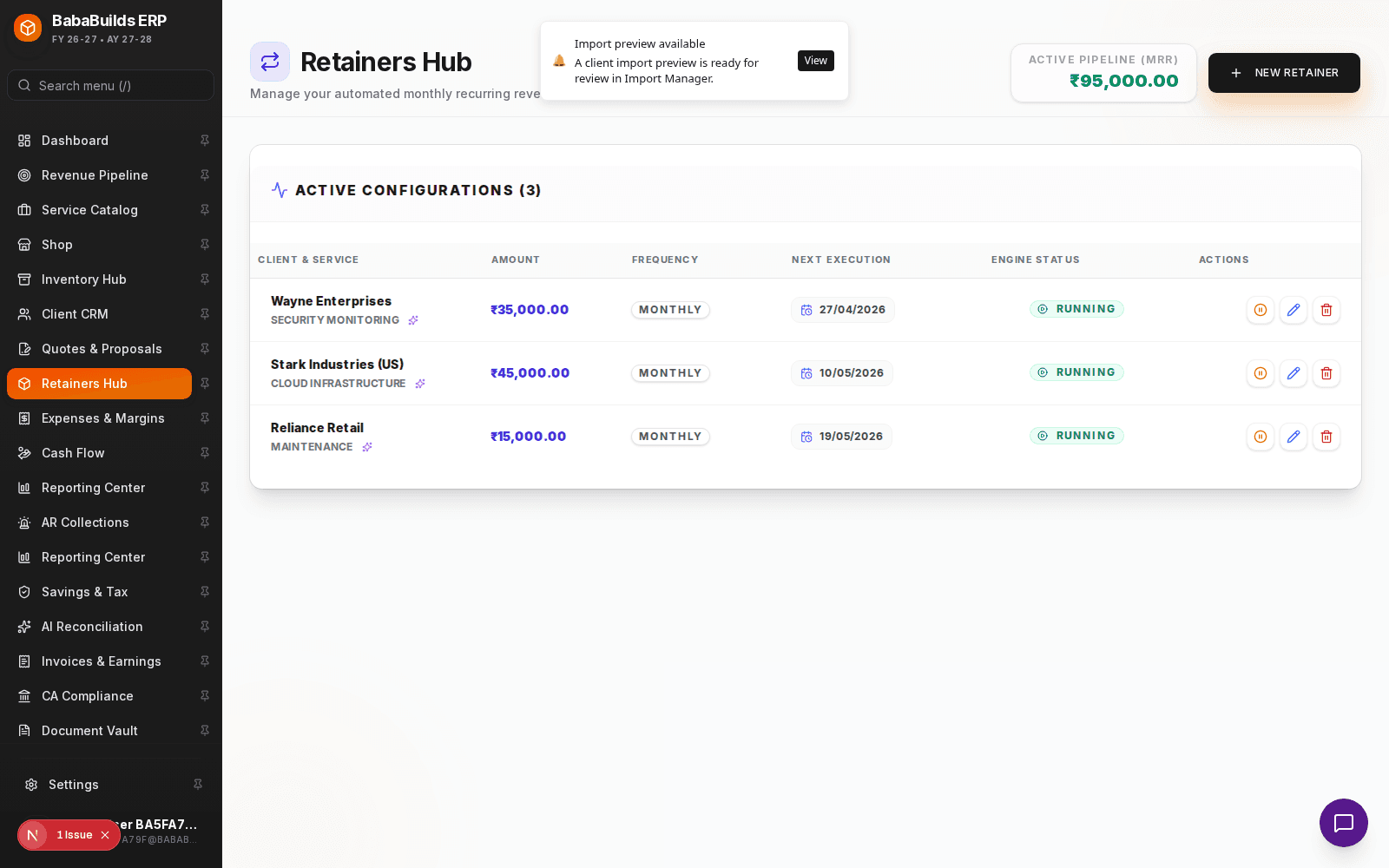This screenshot has width=1389, height=868.
Task: Click the Next Execution column header
Action: 841,260
